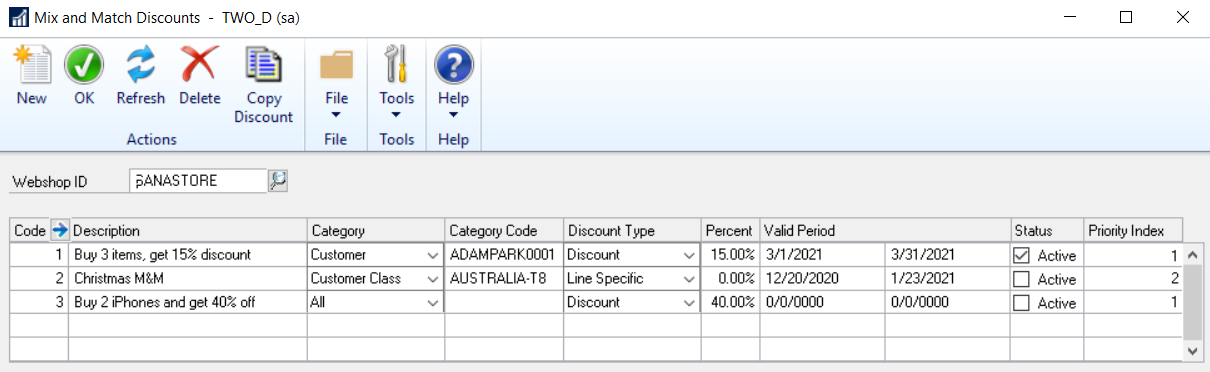Click the 0.00% percent cell
The width and height of the screenshot is (1210, 372).
pos(730,279)
